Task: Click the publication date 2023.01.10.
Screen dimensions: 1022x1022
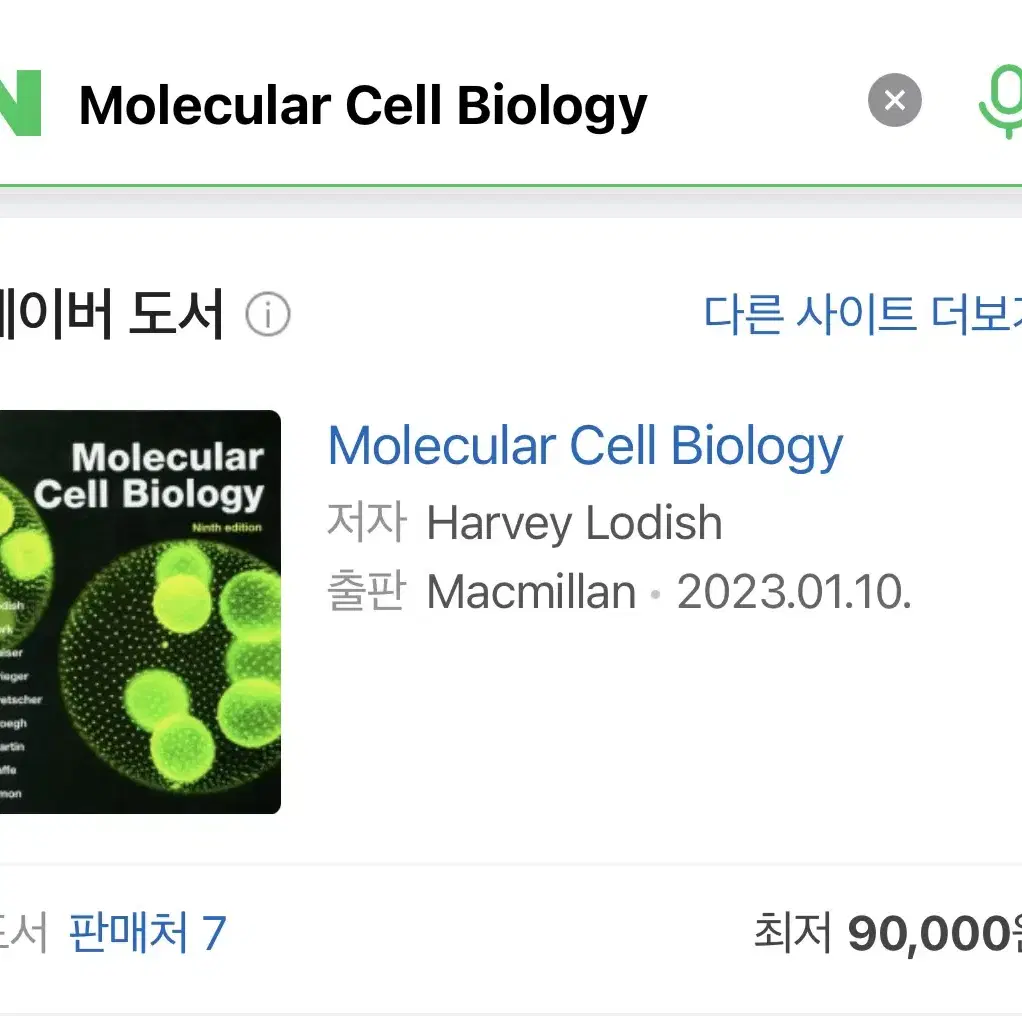Action: [794, 592]
